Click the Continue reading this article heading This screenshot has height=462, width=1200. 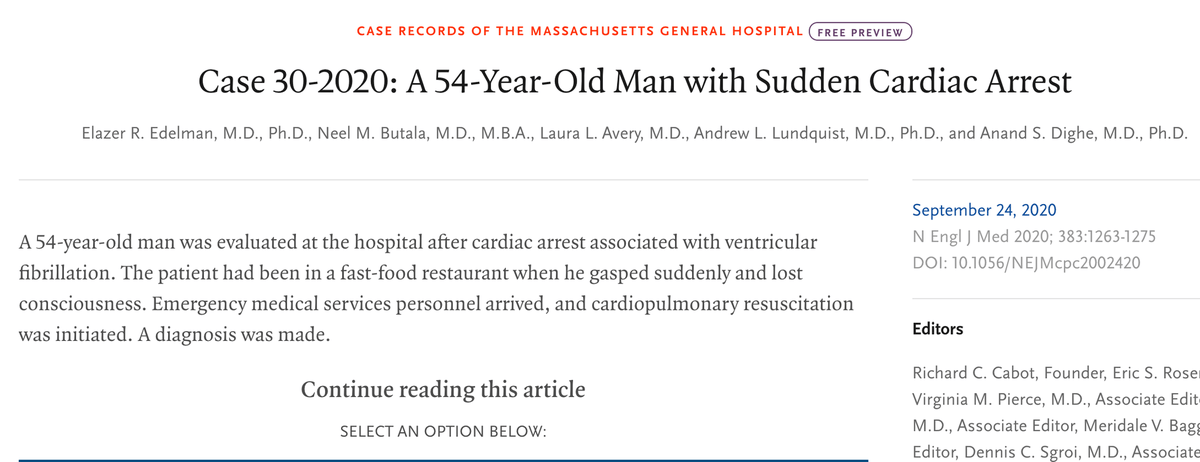(443, 389)
